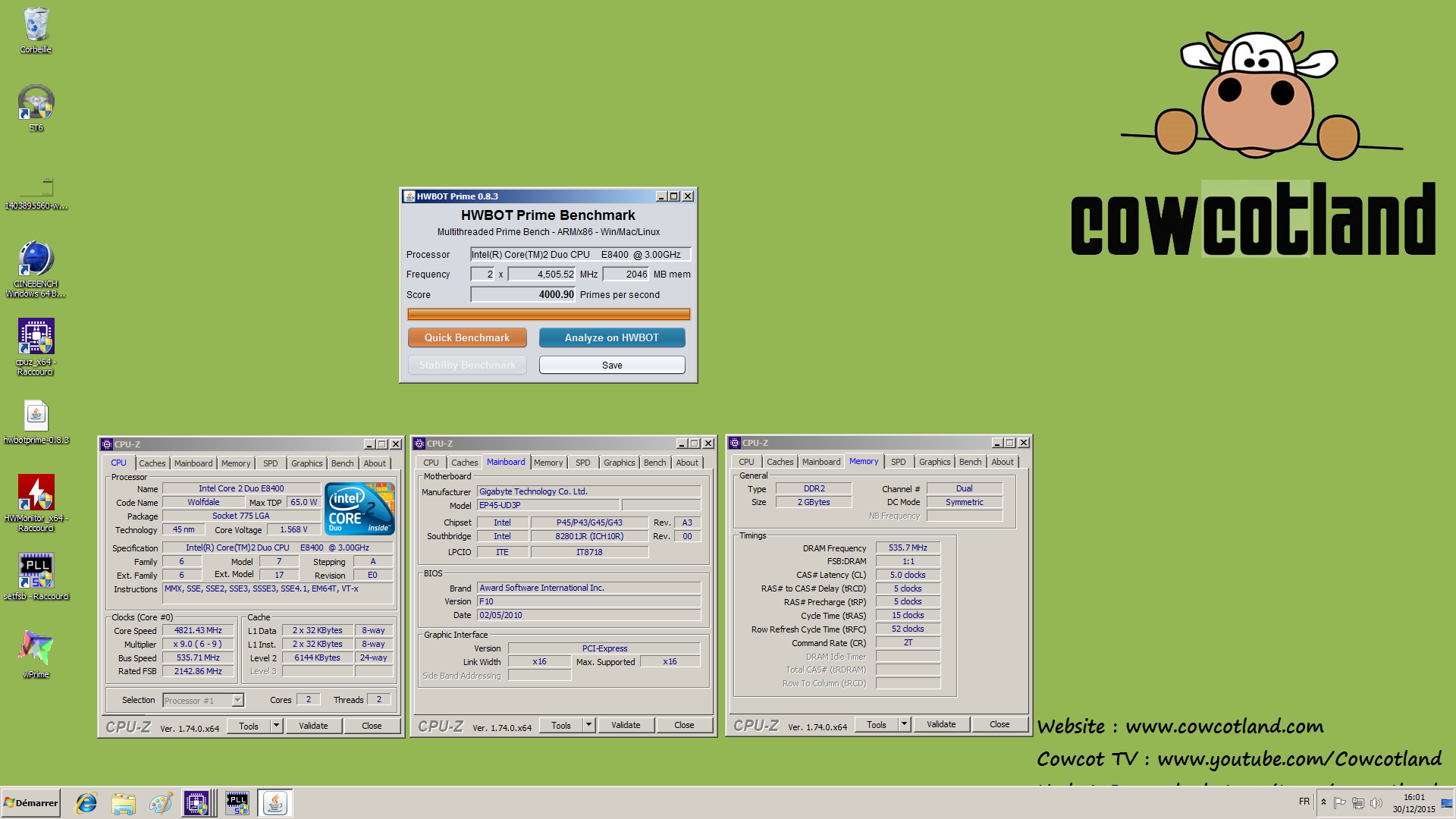The image size is (1456, 819).
Task: Click Core Voltage 1.568 V value
Action: (x=293, y=529)
